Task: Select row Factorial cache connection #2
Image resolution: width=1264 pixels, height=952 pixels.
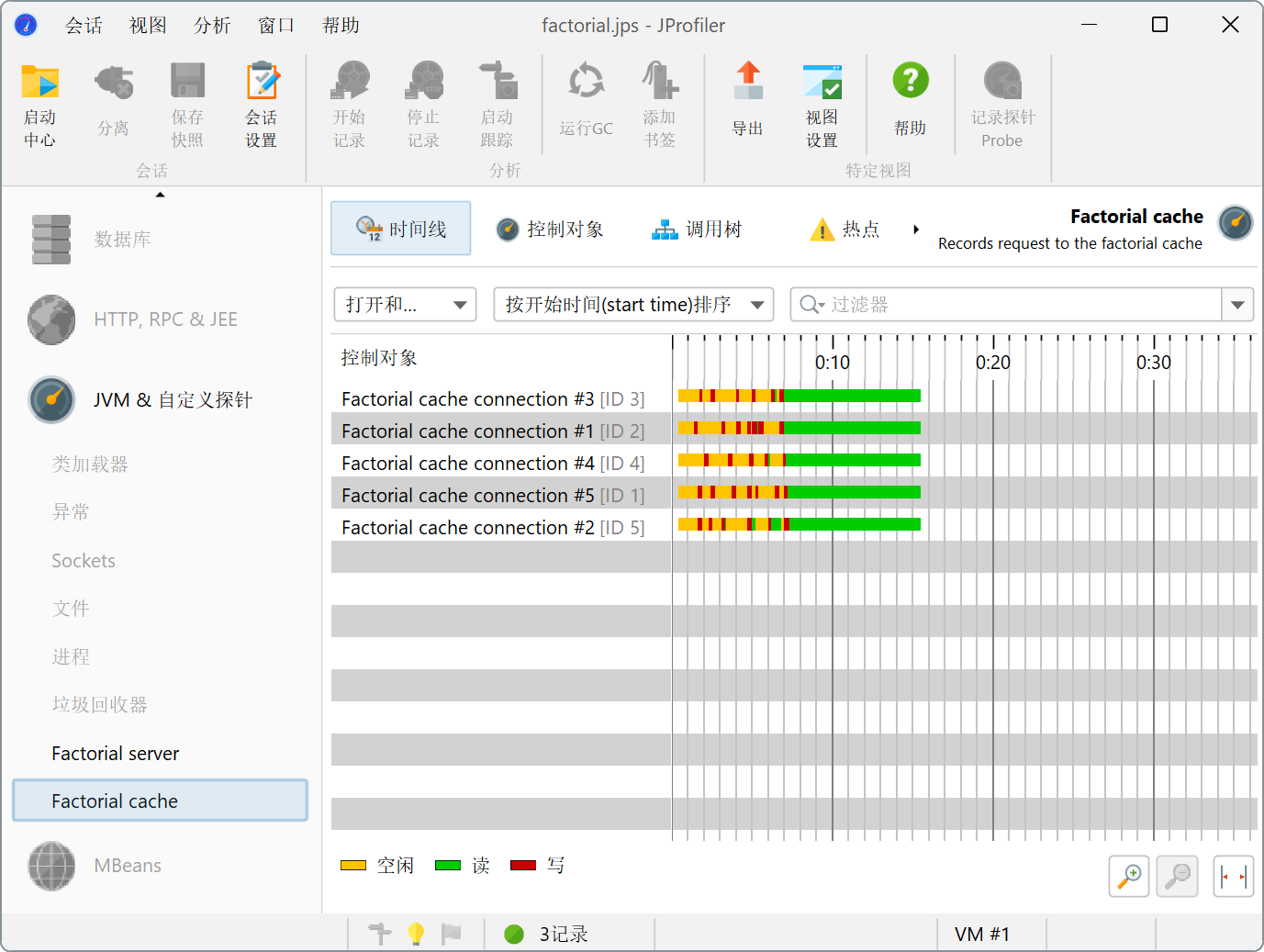Action: point(794,527)
